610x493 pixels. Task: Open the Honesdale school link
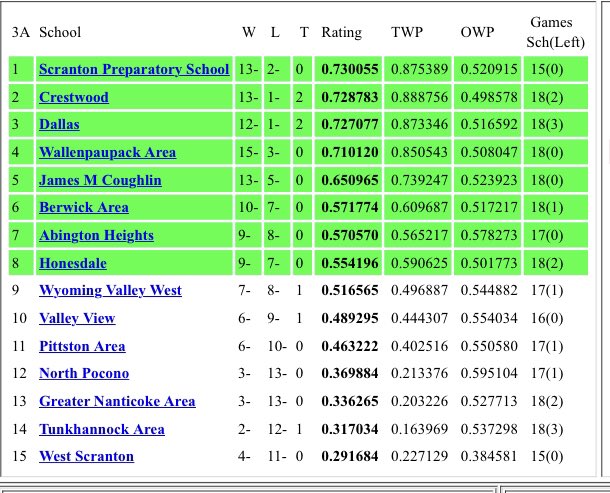(x=73, y=263)
